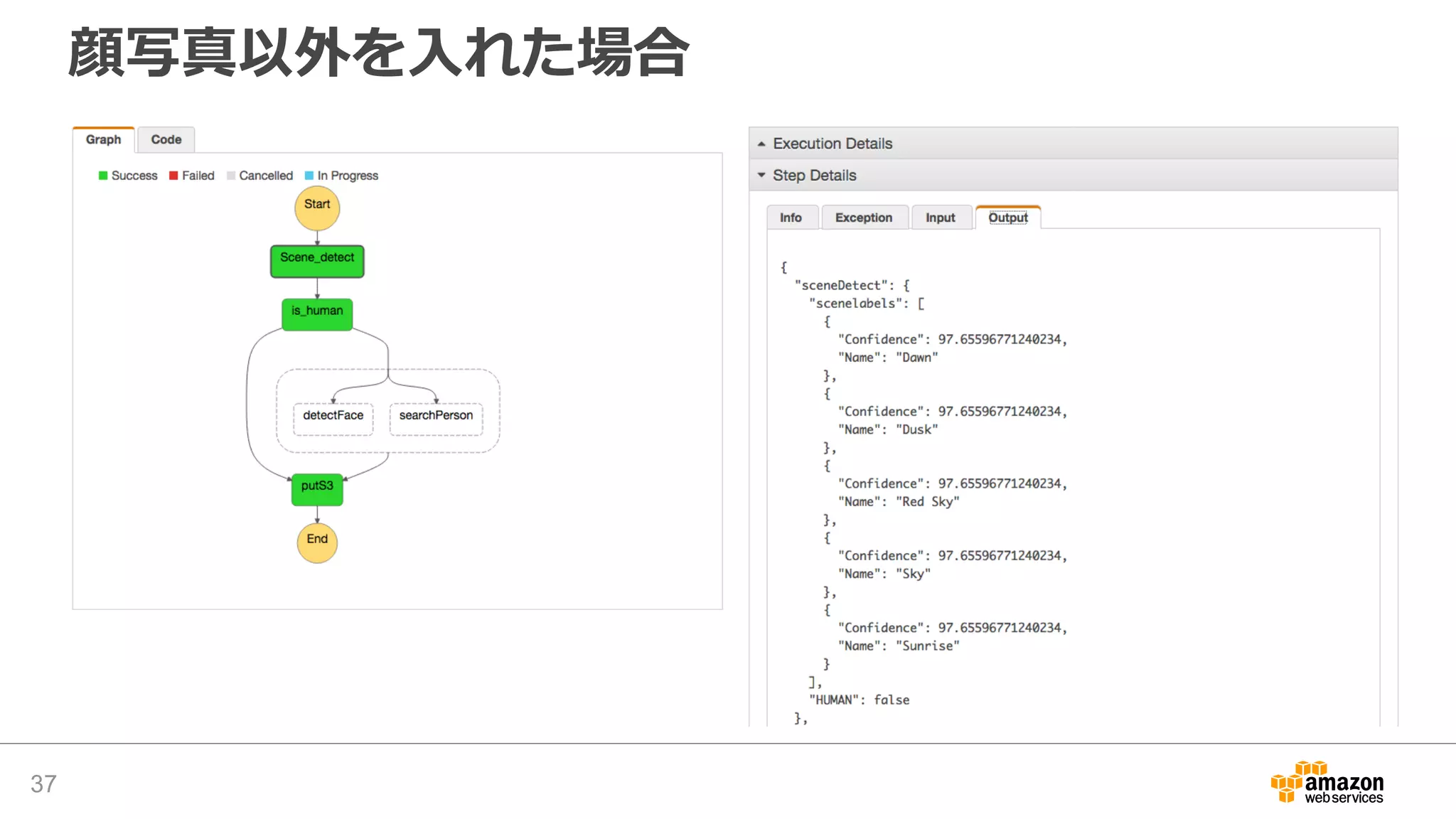Viewport: 1456px width, 819px height.
Task: Click the blue In Progress legend swatch
Action: tap(309, 176)
